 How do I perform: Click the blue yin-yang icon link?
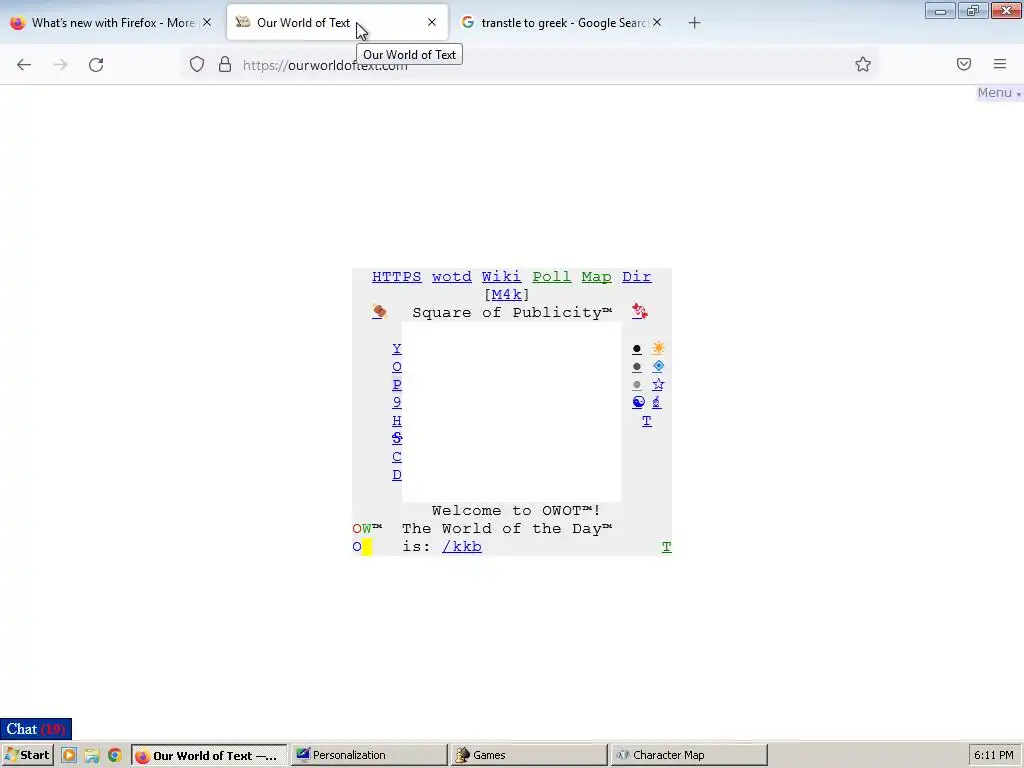pos(638,402)
